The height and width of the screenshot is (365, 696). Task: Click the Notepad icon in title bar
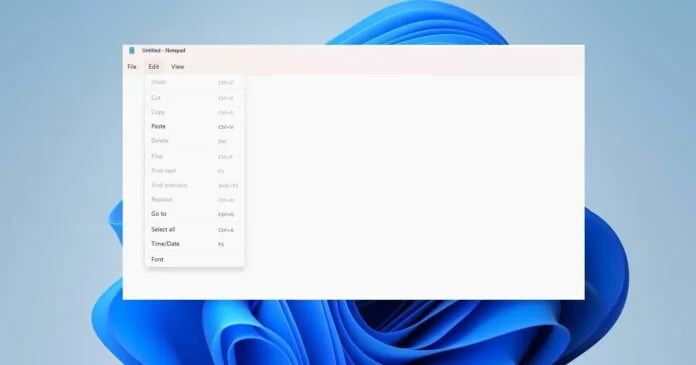(x=131, y=51)
